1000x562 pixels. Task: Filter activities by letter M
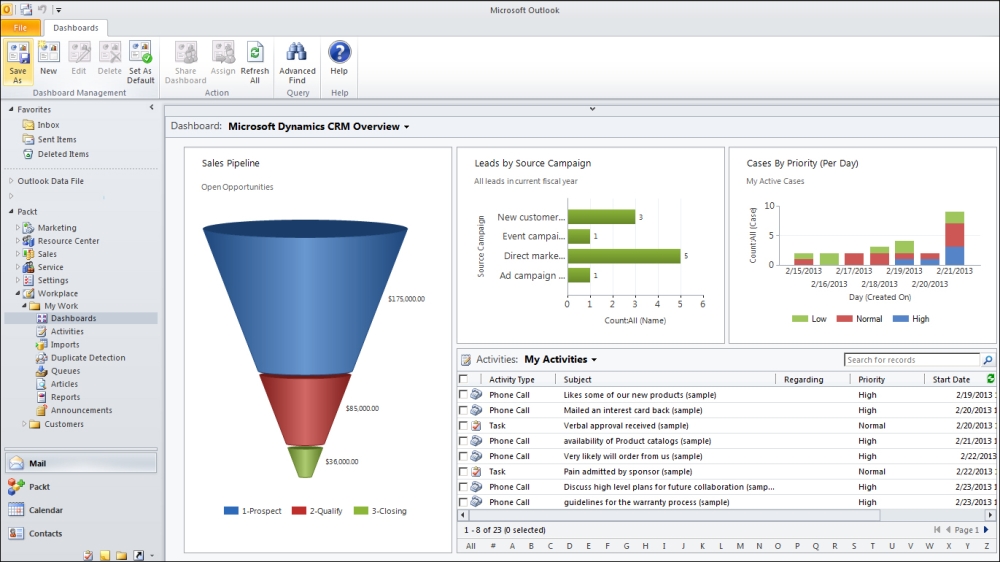point(740,546)
